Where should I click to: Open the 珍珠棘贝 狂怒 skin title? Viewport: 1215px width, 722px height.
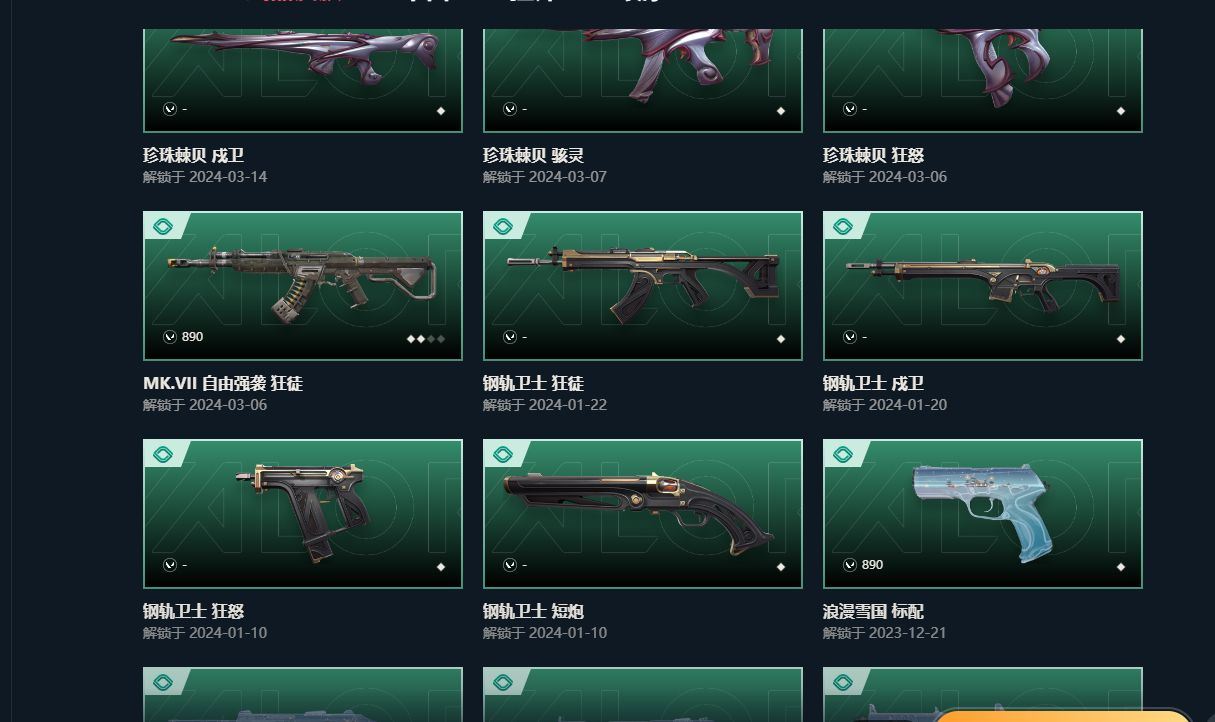tap(873, 155)
